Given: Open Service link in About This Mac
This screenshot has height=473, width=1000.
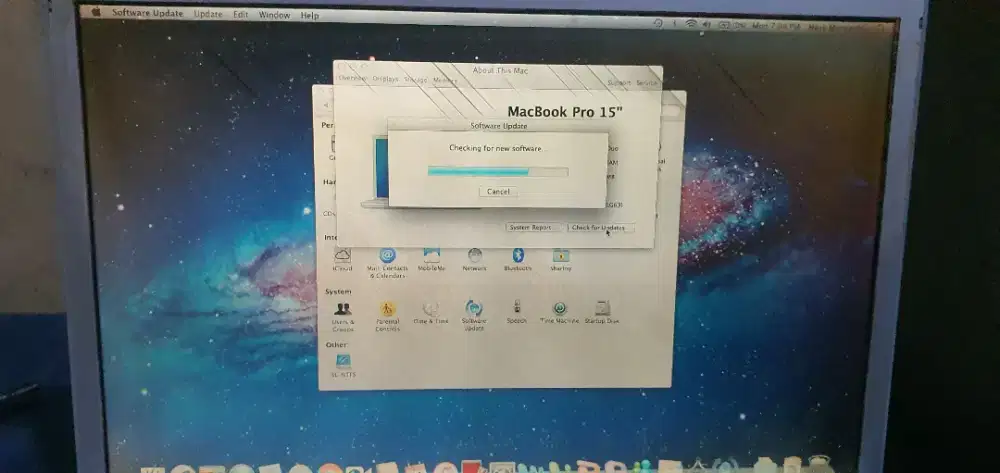Looking at the screenshot, I should point(646,83).
